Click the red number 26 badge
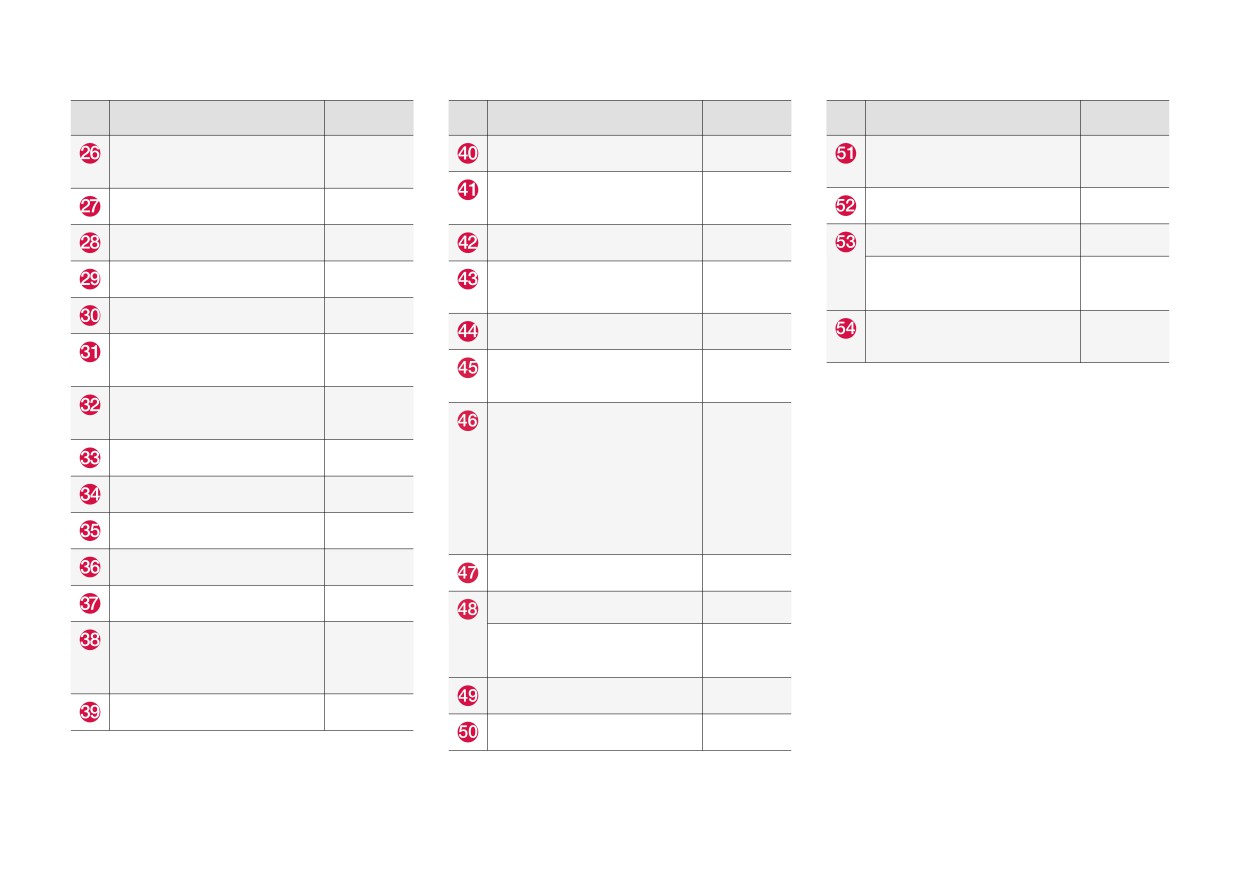 pos(90,154)
